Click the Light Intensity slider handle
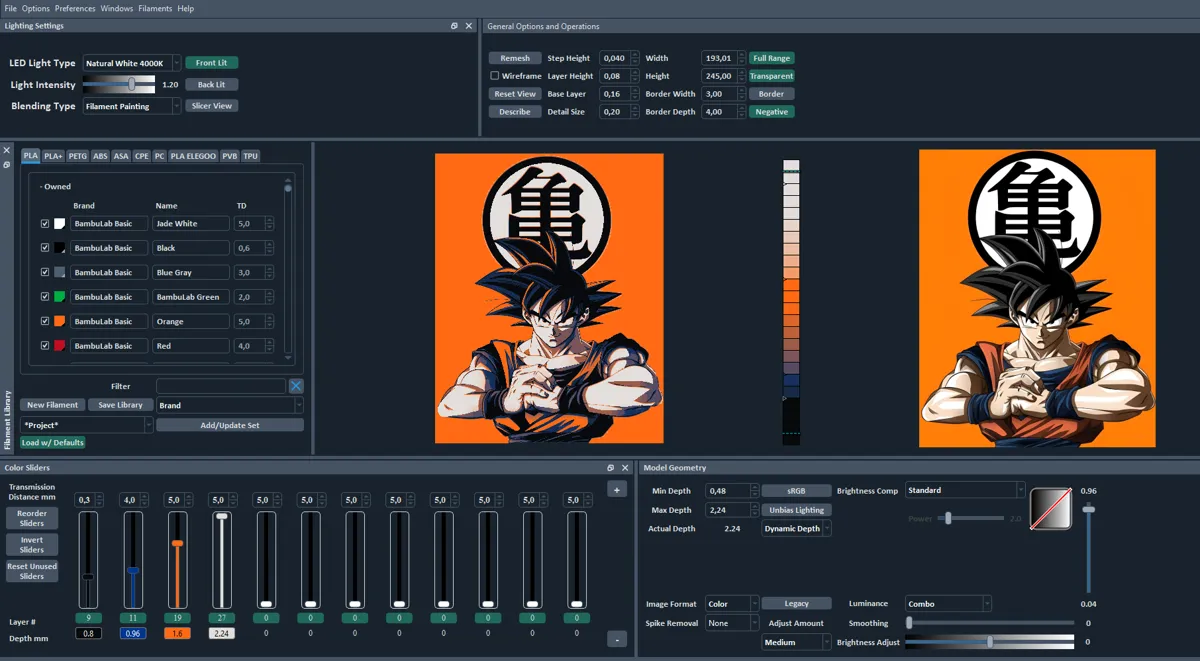This screenshot has width=1200, height=661. click(131, 85)
